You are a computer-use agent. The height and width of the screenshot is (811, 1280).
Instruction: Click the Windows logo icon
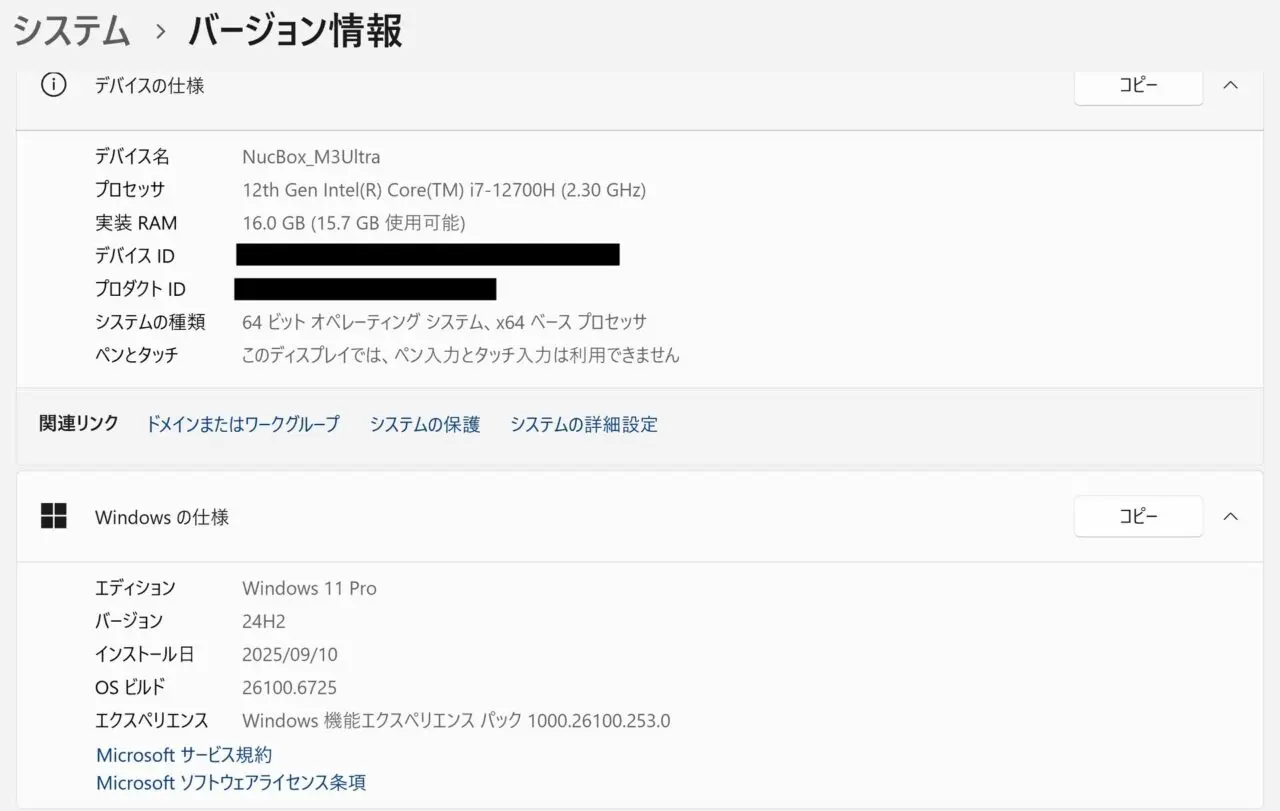click(x=53, y=516)
